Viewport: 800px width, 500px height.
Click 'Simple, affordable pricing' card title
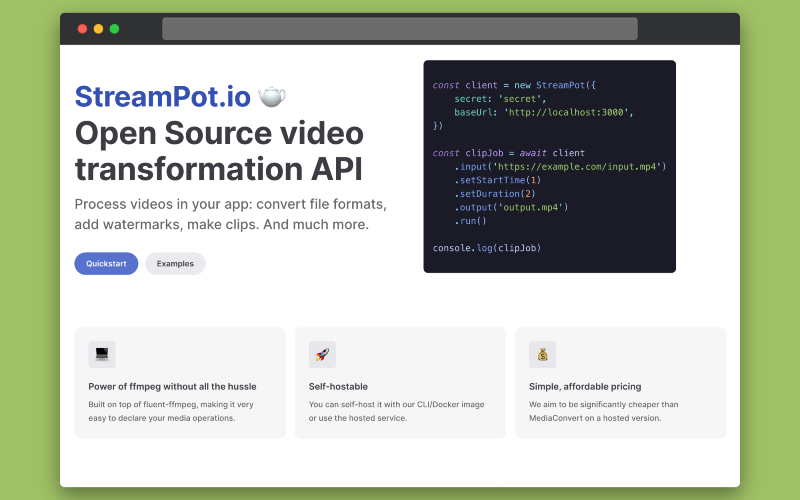[585, 387]
